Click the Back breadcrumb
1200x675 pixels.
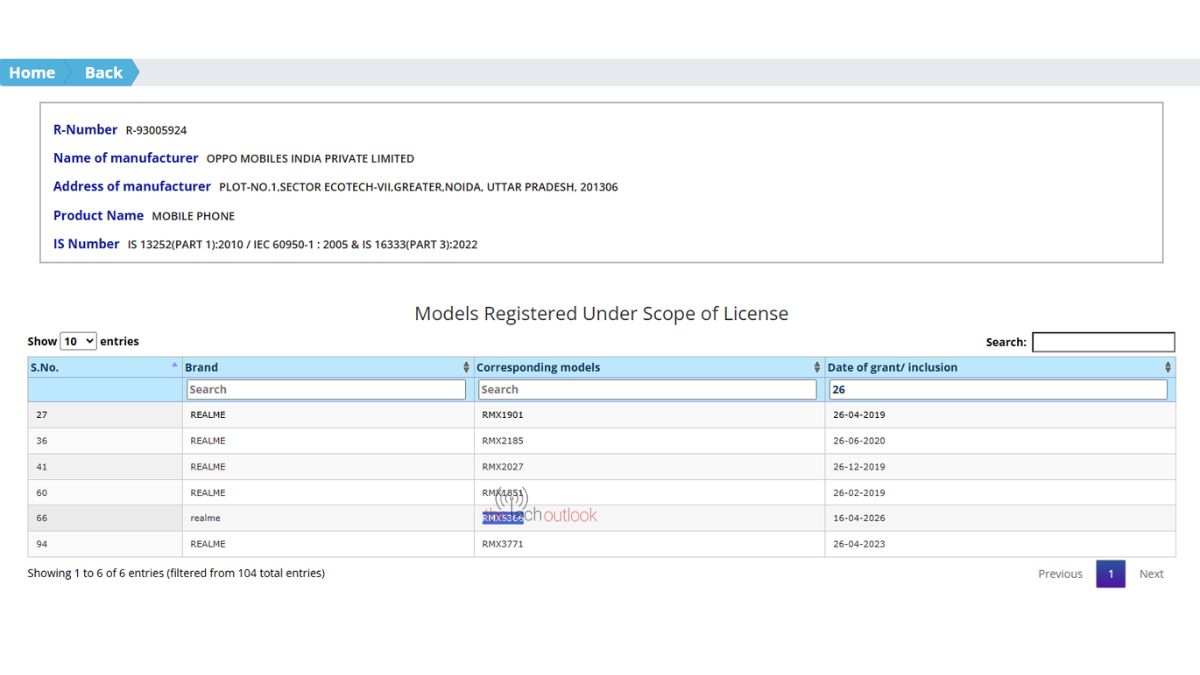(103, 72)
